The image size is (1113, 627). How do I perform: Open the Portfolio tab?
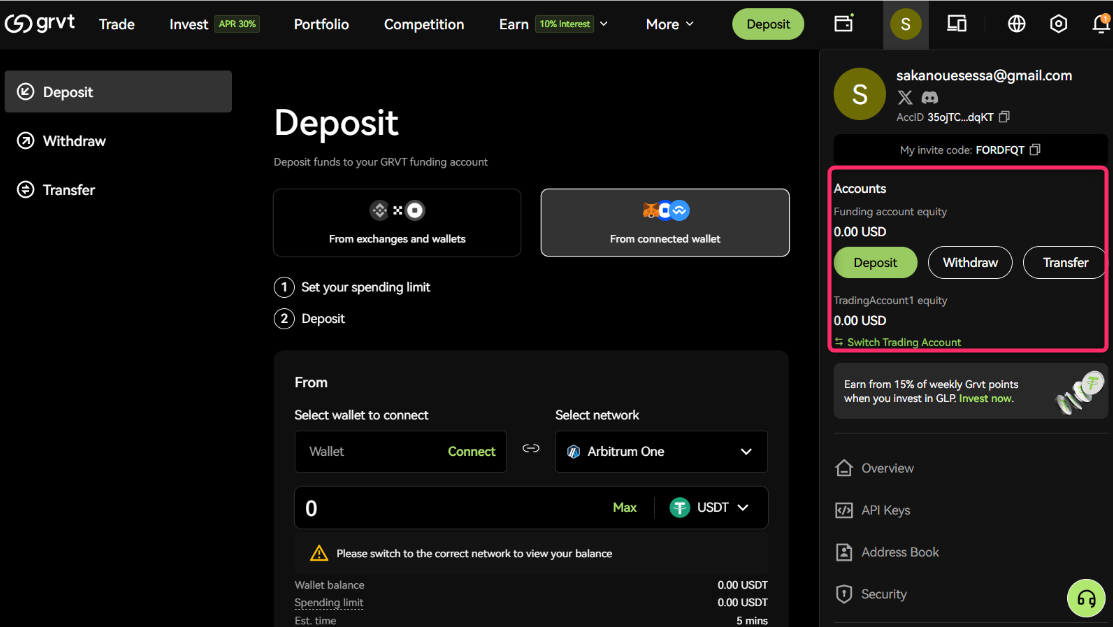pos(321,24)
